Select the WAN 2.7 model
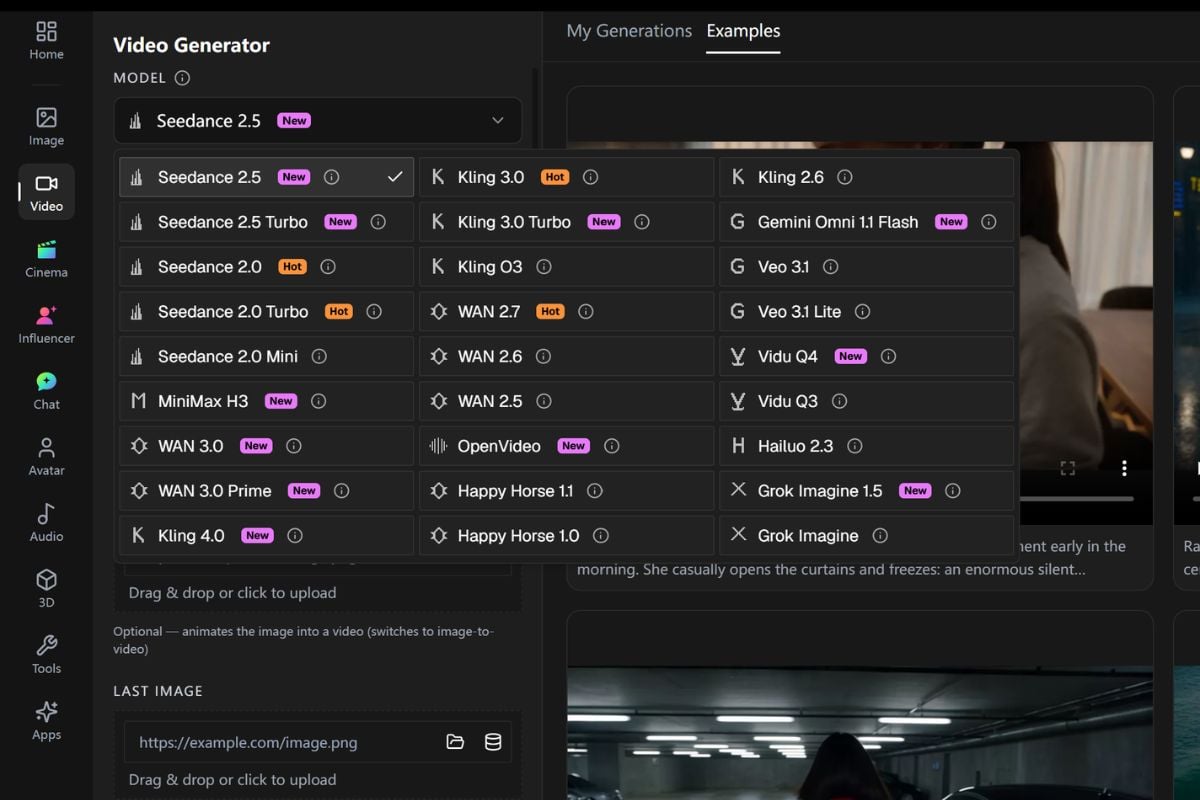Viewport: 1200px width, 800px height. (x=566, y=312)
